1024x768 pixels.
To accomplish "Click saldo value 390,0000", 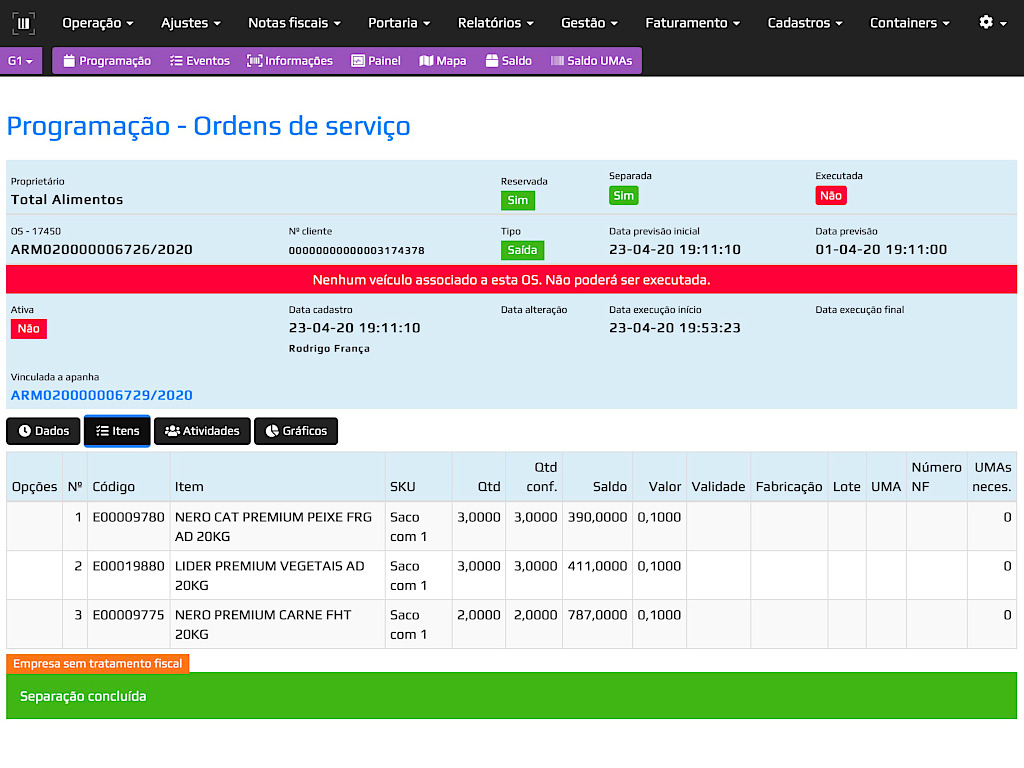I will coord(597,517).
